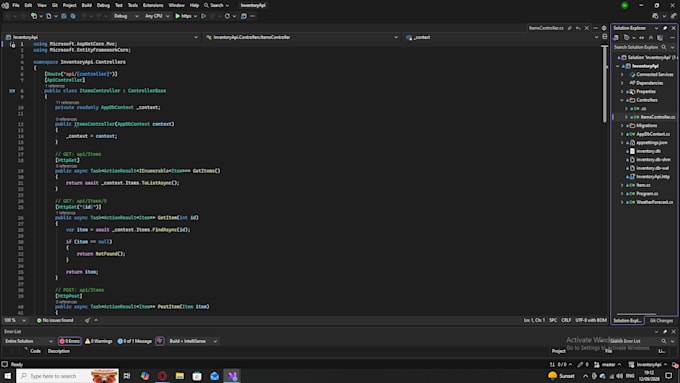This screenshot has width=680, height=383.
Task: Select appsettings.json in Solution Explorer
Action: pos(651,143)
